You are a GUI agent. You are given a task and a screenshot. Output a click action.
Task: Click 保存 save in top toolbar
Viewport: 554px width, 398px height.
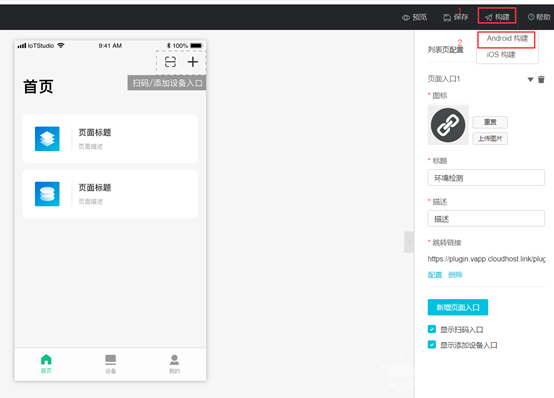456,17
